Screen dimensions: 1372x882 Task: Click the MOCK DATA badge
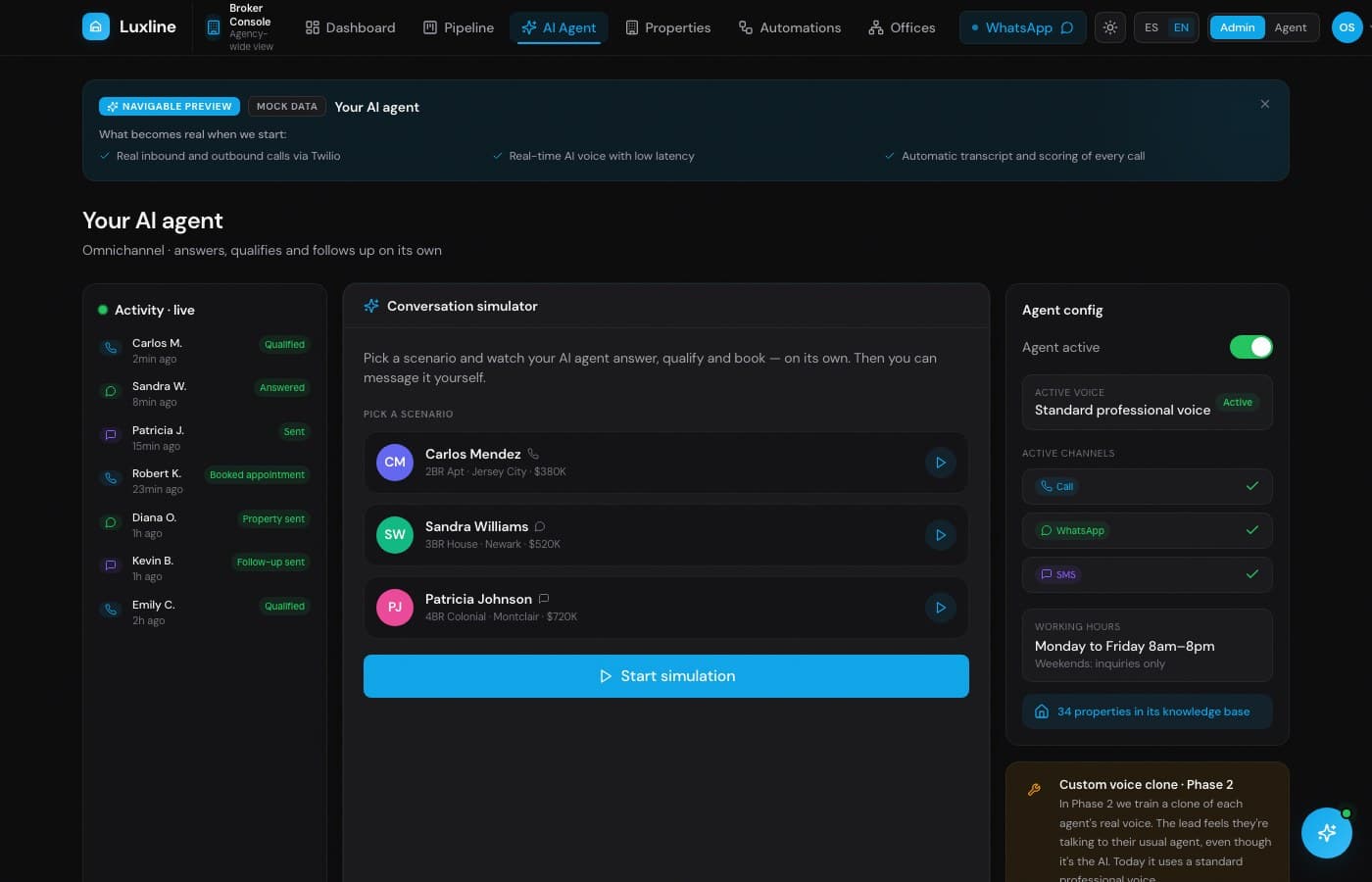tap(287, 106)
